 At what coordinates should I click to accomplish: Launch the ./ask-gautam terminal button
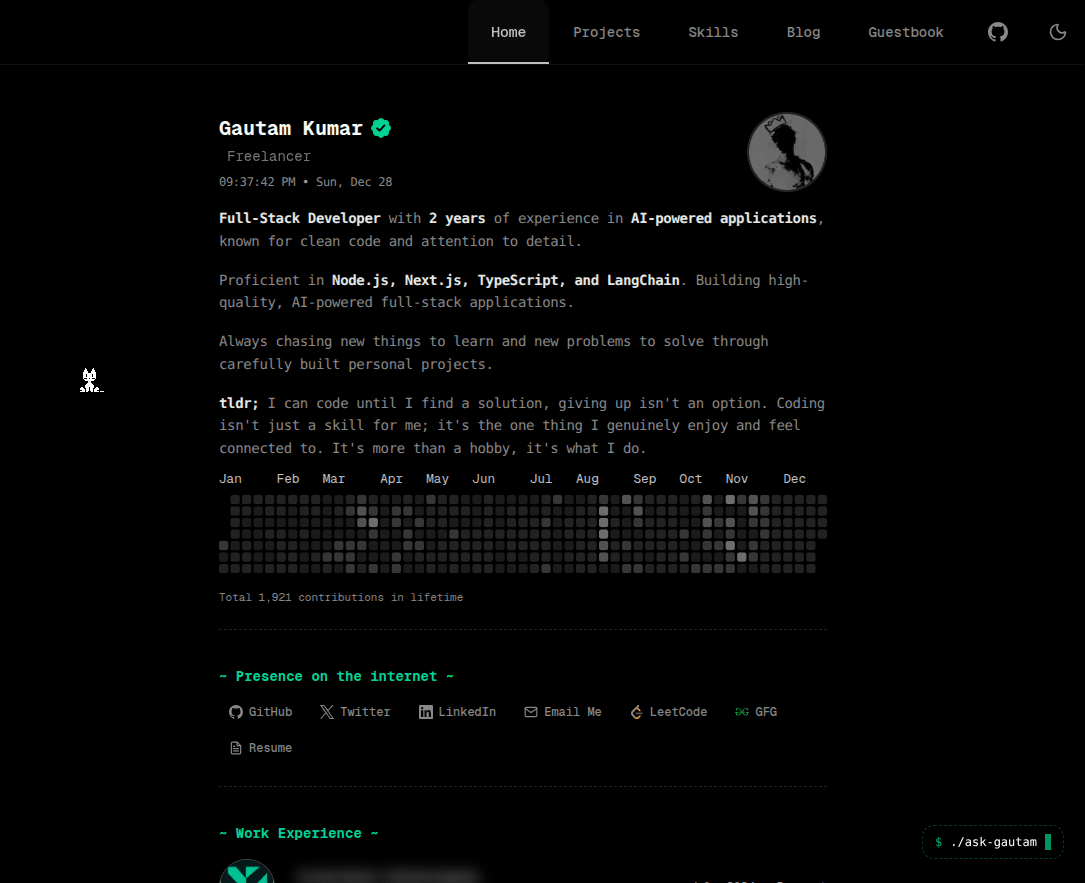[x=992, y=842]
